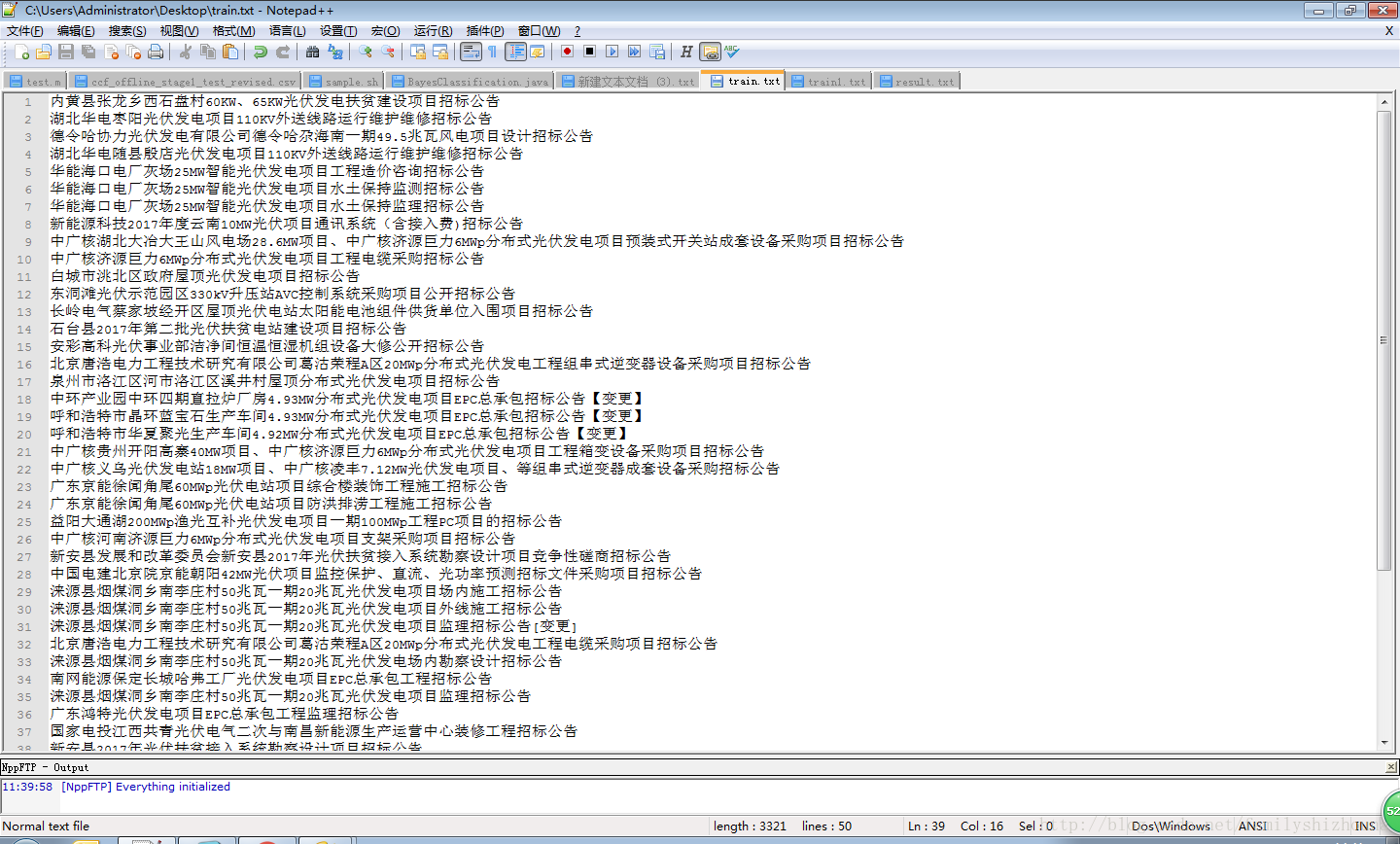Viewport: 1400px width, 844px height.
Task: Stop macro recording with the square button
Action: [x=590, y=52]
